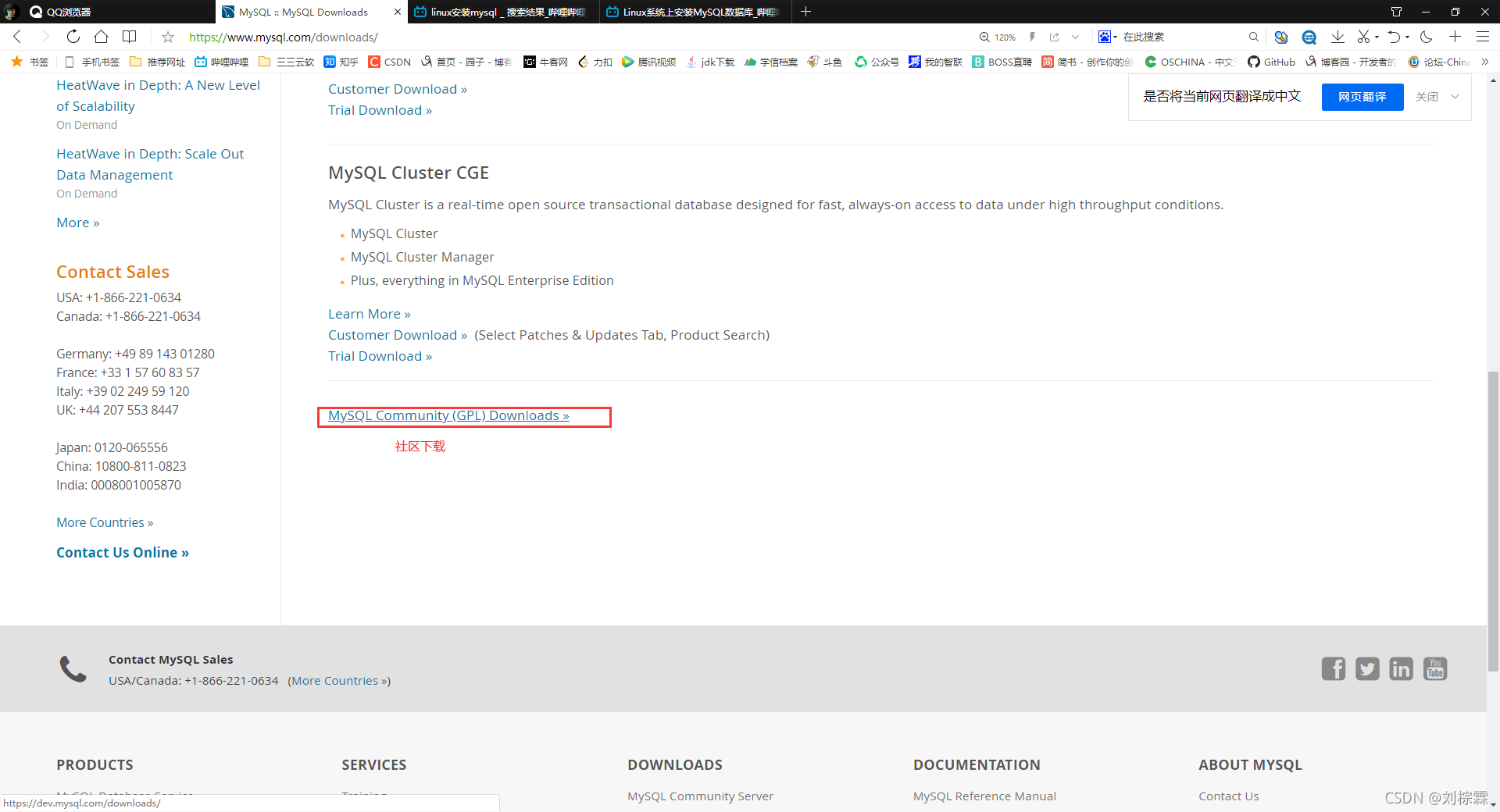Go back with the browser back arrow
The image size is (1500, 812).
(x=17, y=37)
